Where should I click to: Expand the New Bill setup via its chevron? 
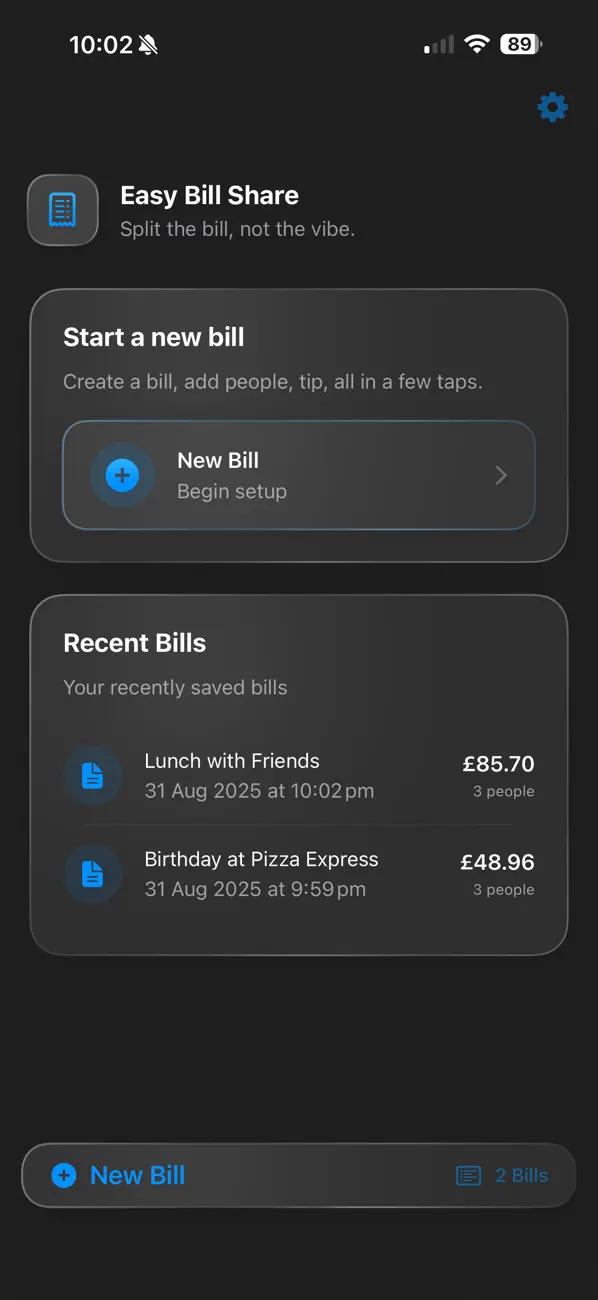500,475
